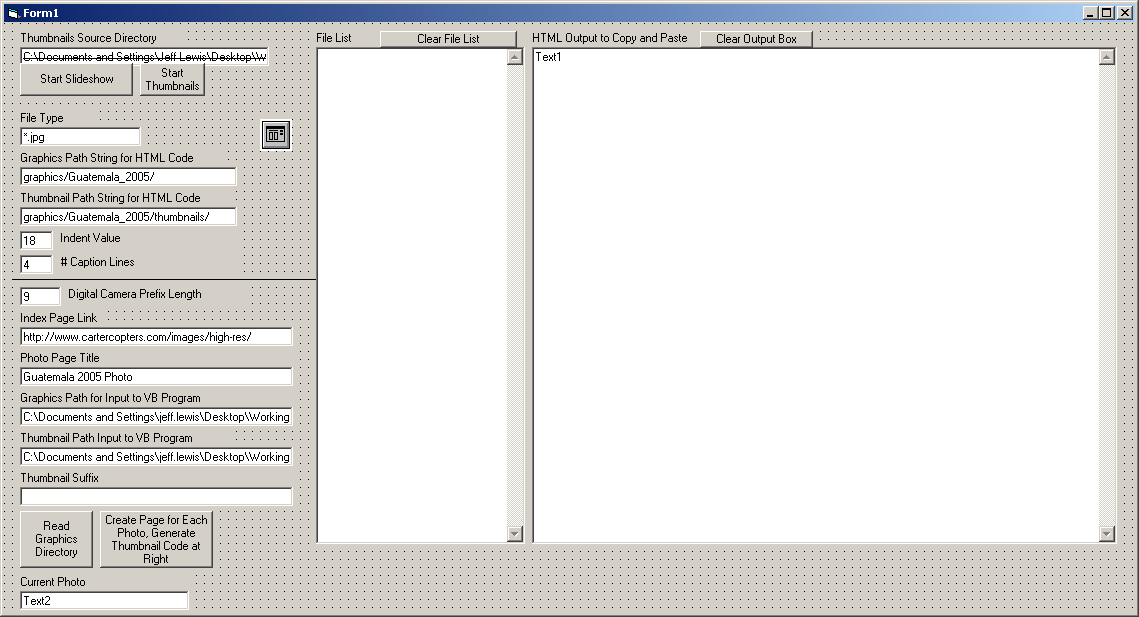Click Digital Camera Prefix Length field

40,297
